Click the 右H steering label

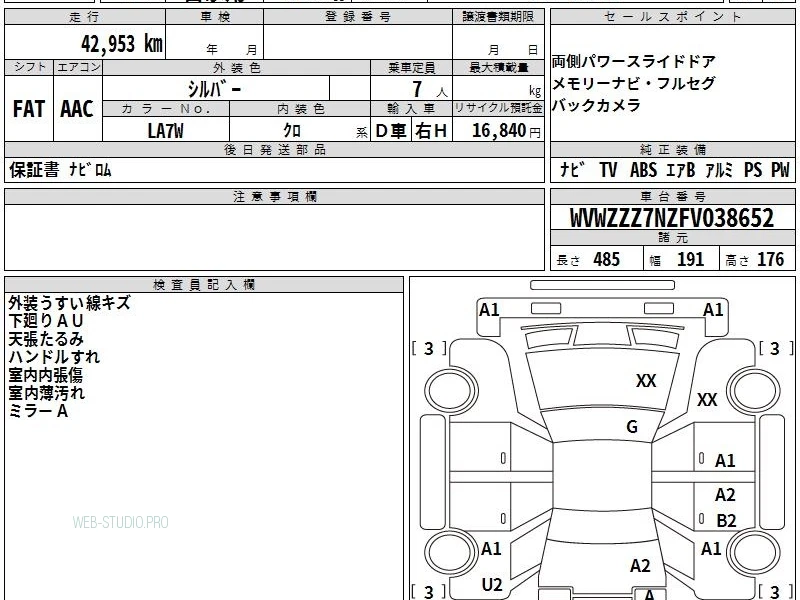coord(432,131)
